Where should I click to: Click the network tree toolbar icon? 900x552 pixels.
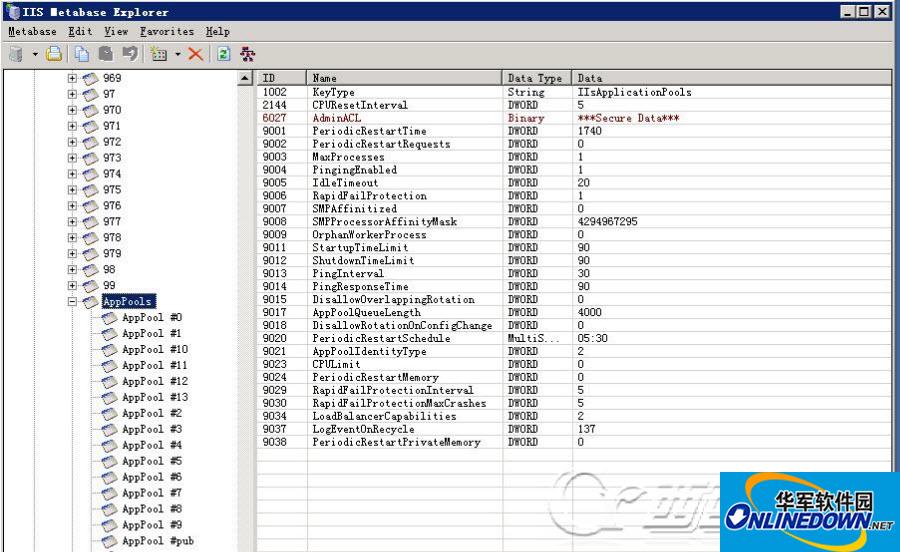coord(247,54)
